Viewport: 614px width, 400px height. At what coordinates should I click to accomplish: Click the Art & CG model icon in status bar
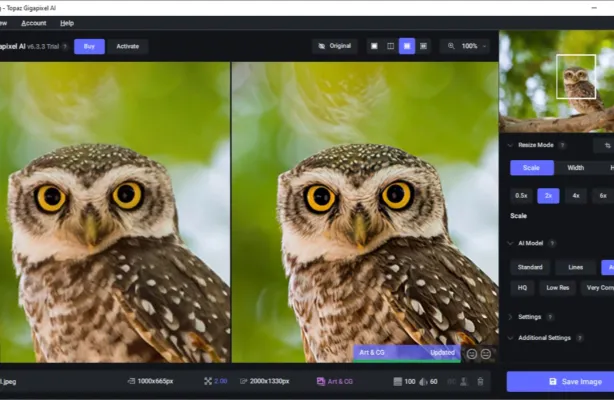pos(321,381)
